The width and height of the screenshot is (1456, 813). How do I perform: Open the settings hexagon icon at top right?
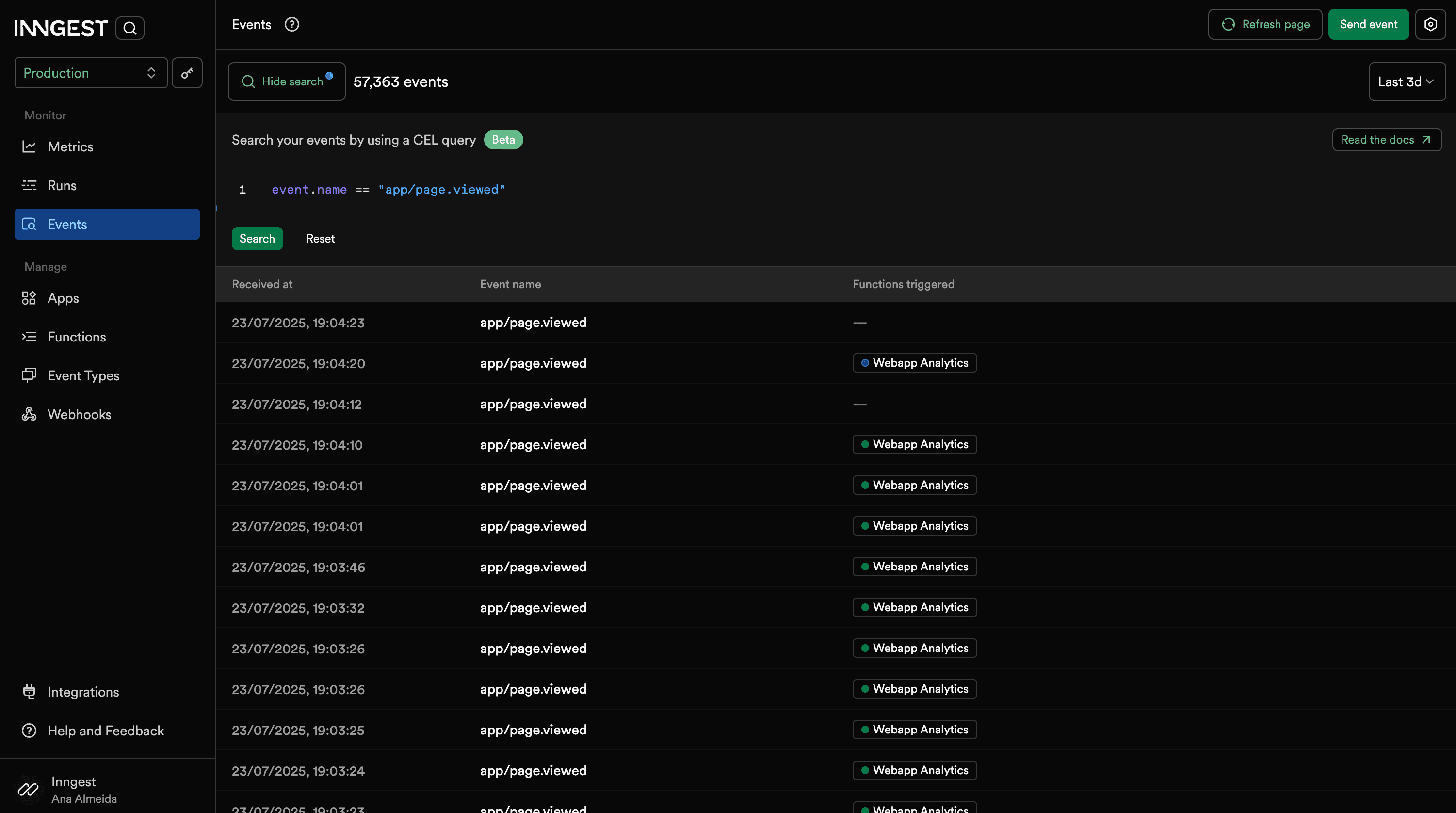[x=1430, y=24]
